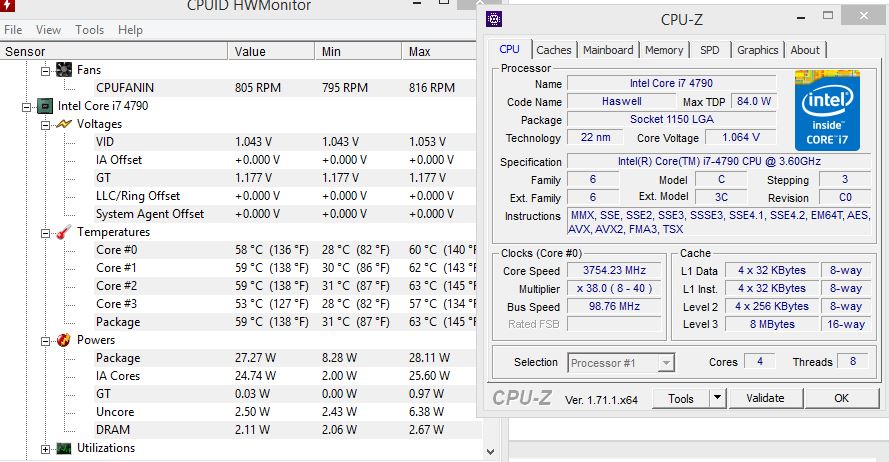Click the Utilizations graph icon
The height and width of the screenshot is (462, 889).
[64, 448]
